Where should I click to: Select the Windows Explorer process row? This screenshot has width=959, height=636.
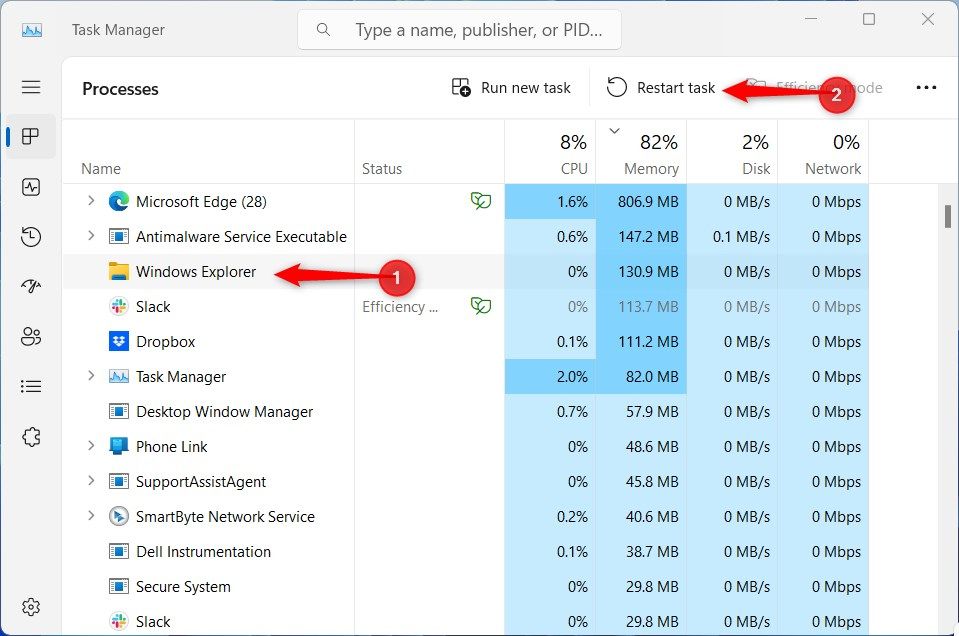(x=465, y=272)
